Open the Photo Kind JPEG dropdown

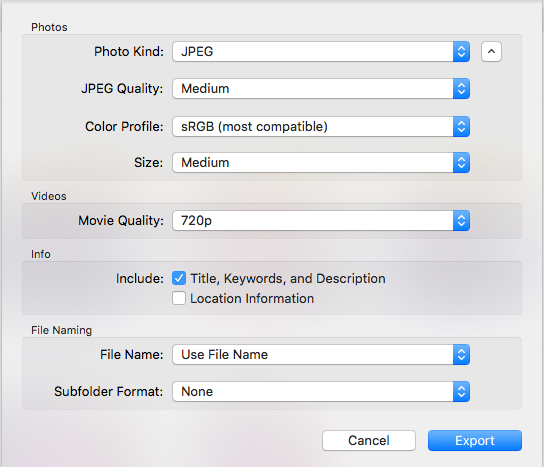pos(321,52)
